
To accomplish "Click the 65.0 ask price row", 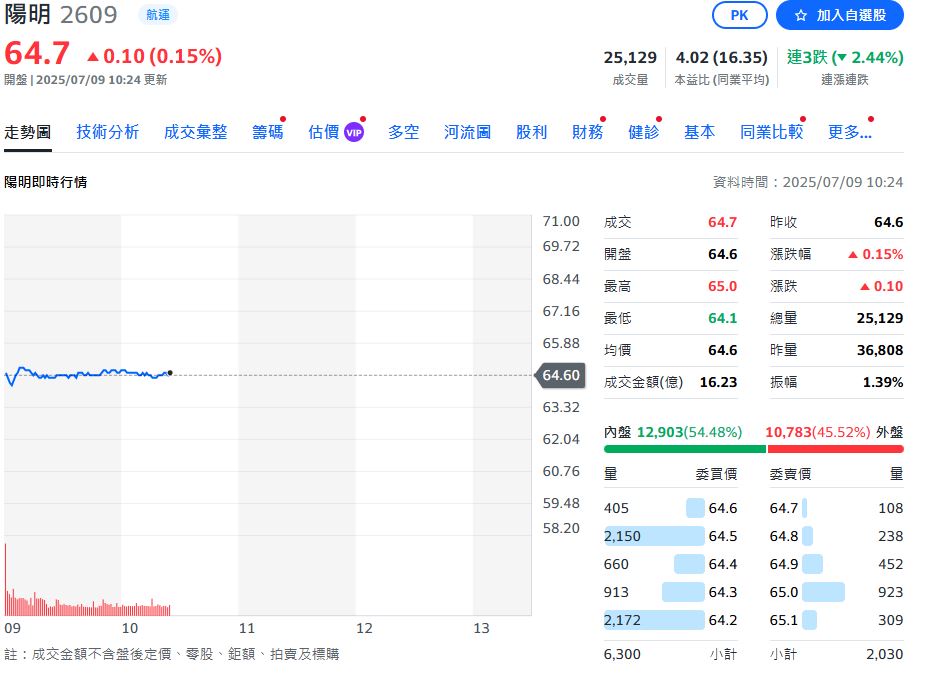I will [837, 592].
